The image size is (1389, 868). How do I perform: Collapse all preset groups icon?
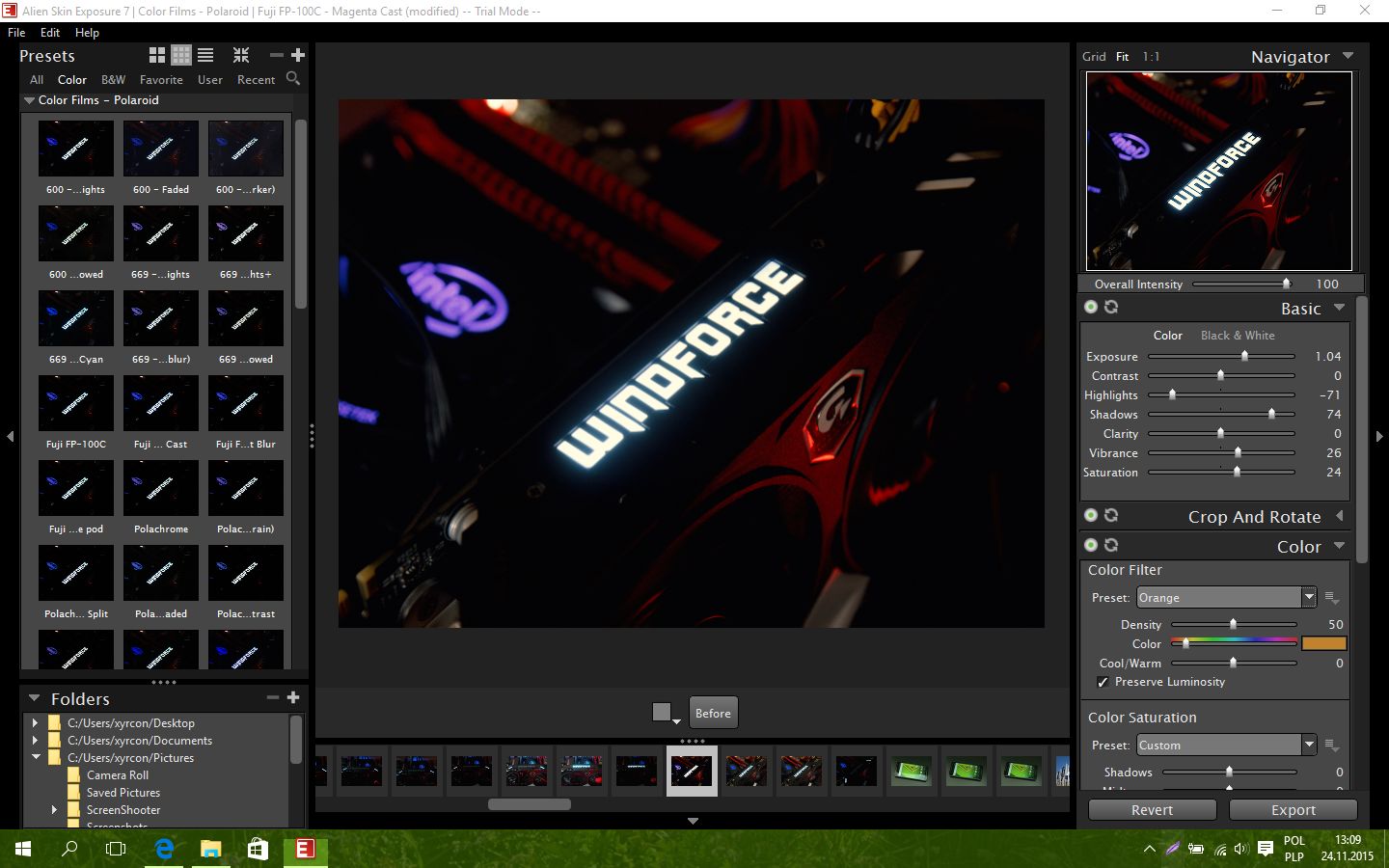click(241, 55)
